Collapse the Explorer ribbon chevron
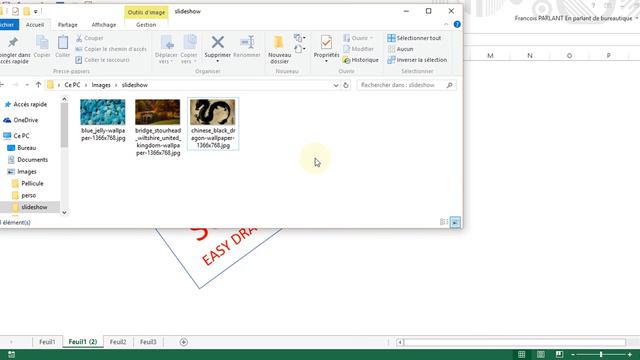 point(446,24)
